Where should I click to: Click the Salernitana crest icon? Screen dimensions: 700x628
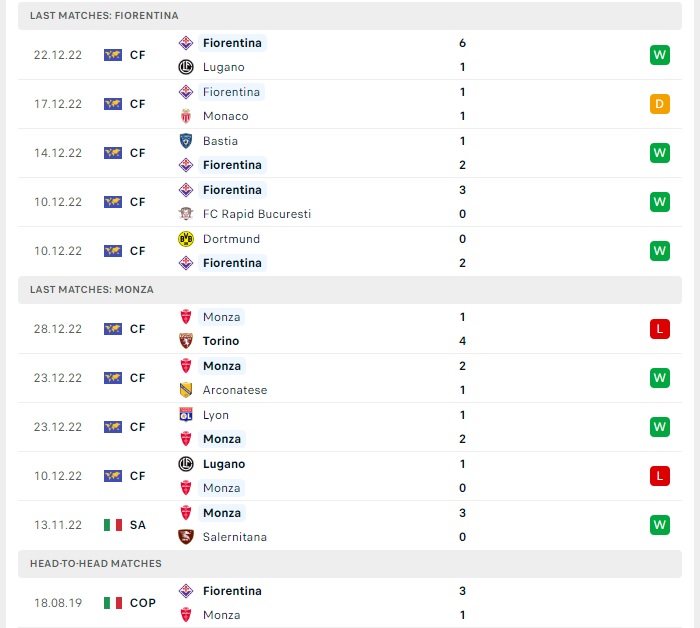(186, 537)
